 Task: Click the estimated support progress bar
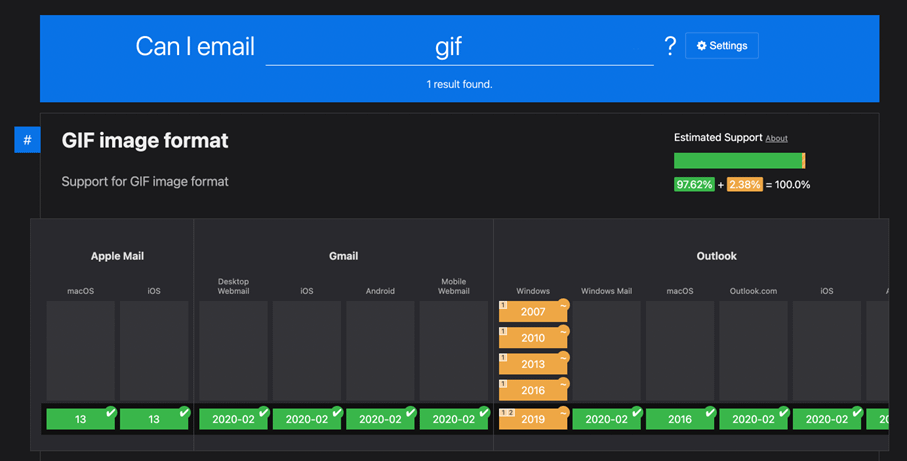point(739,161)
